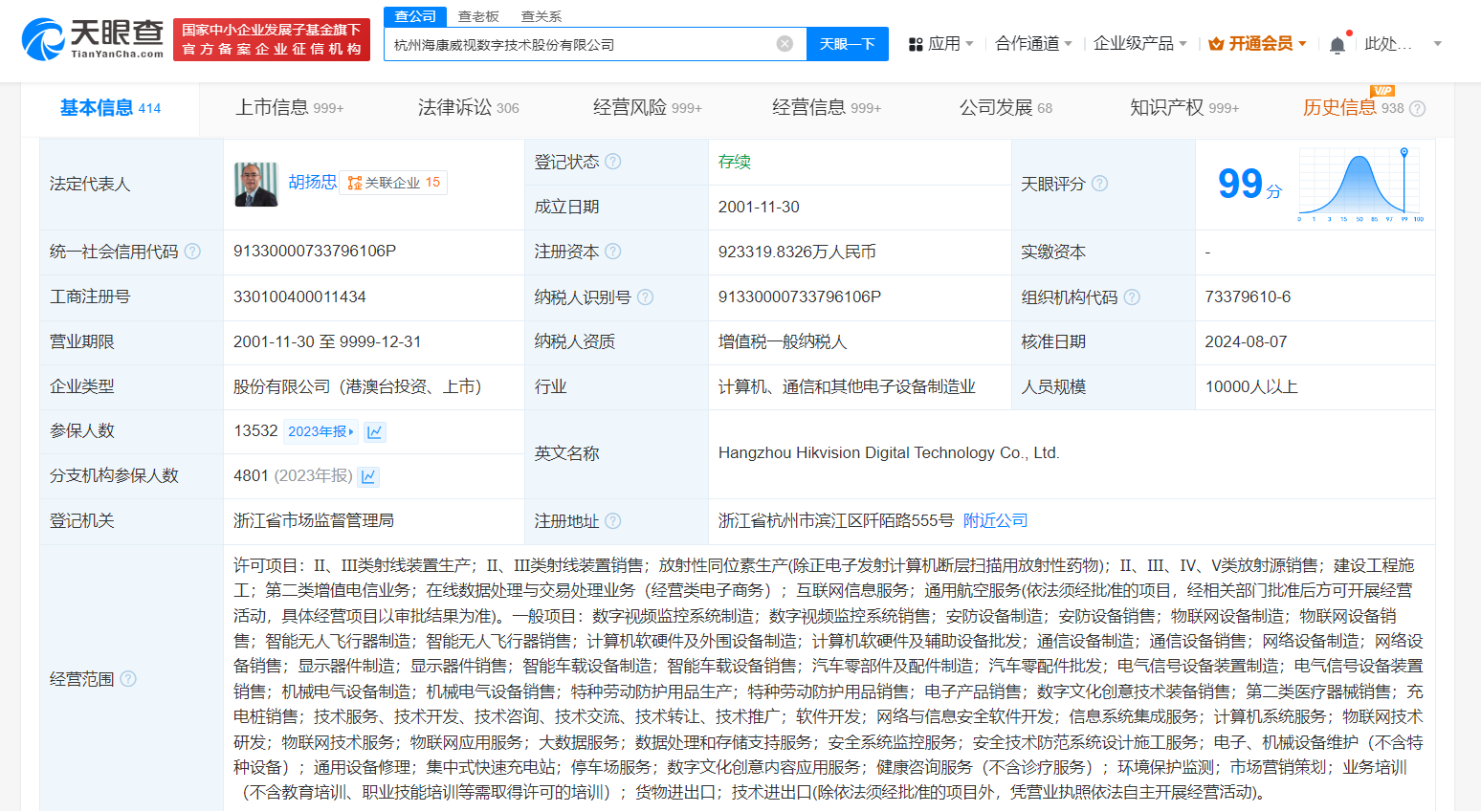Click help icon beside 纳税人识别号
Image resolution: width=1481 pixels, height=812 pixels.
tap(646, 297)
